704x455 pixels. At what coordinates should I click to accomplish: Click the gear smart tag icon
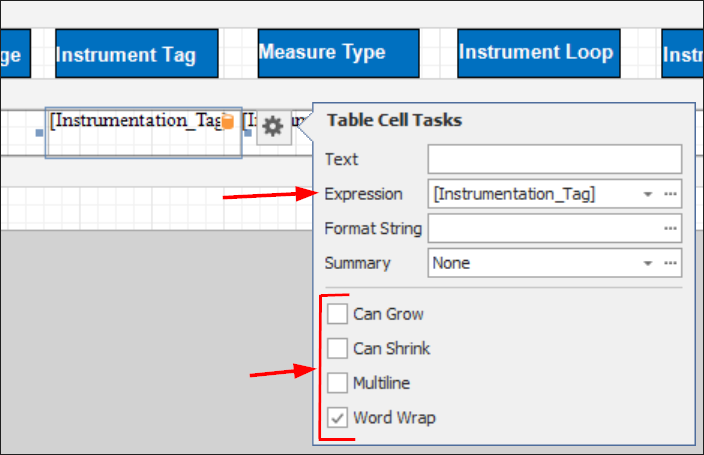tap(273, 128)
